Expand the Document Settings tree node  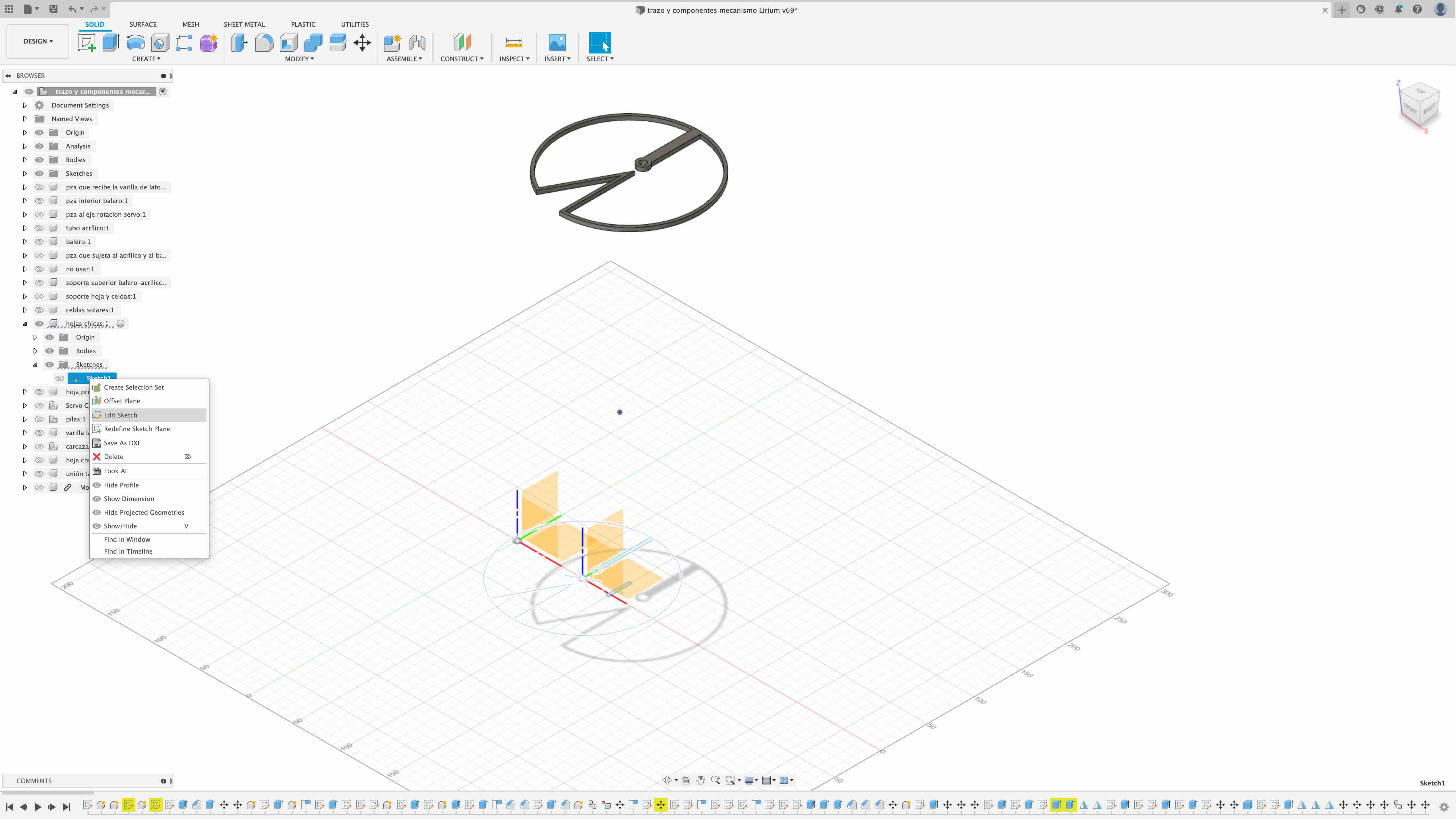[25, 105]
